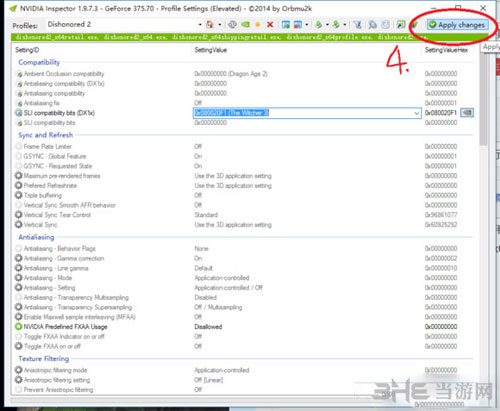The height and width of the screenshot is (411, 500).
Task: Open the Profiles dropdown showing Dishonored 2
Action: (x=124, y=24)
